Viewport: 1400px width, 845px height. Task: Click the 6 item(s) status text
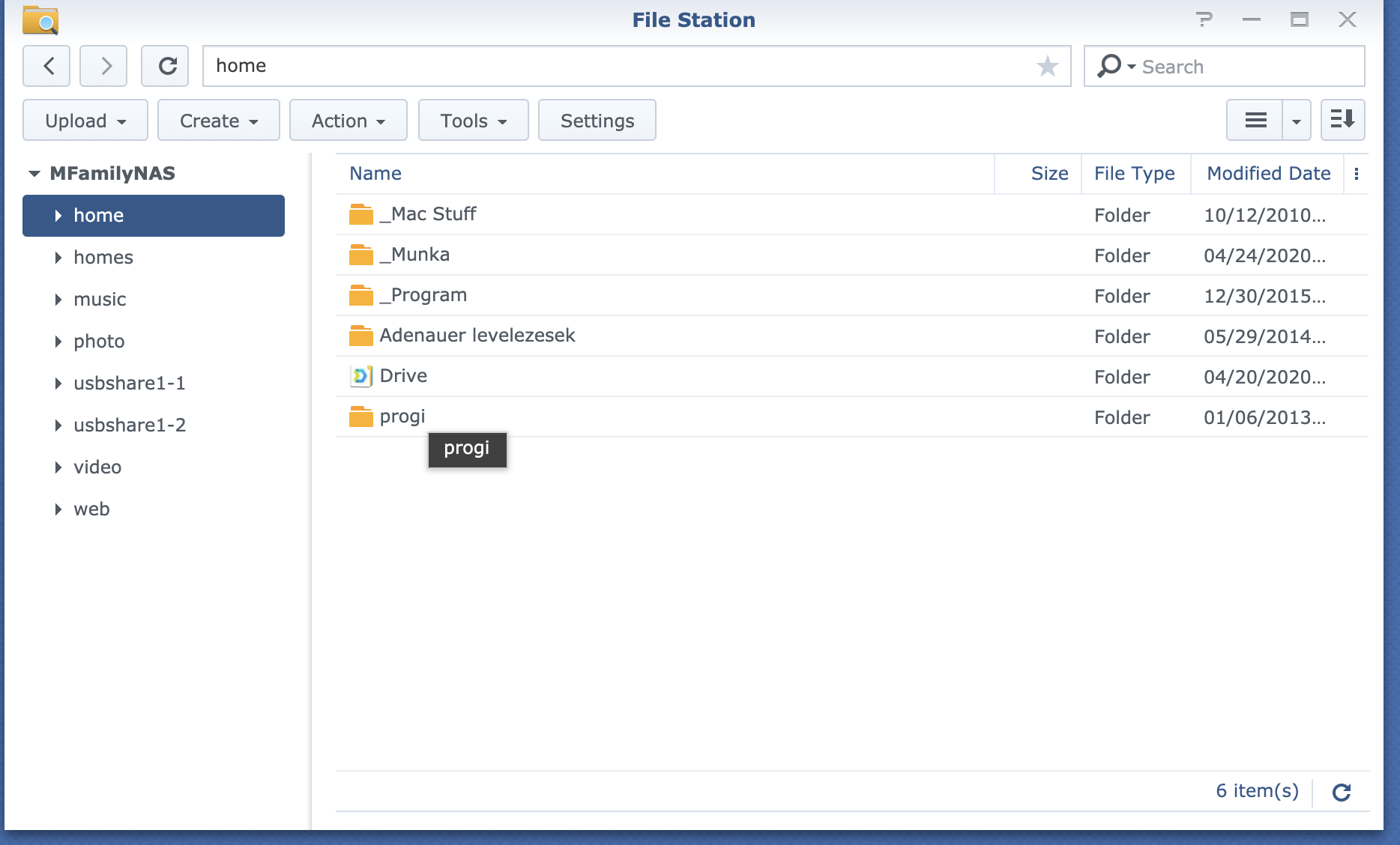click(1257, 791)
